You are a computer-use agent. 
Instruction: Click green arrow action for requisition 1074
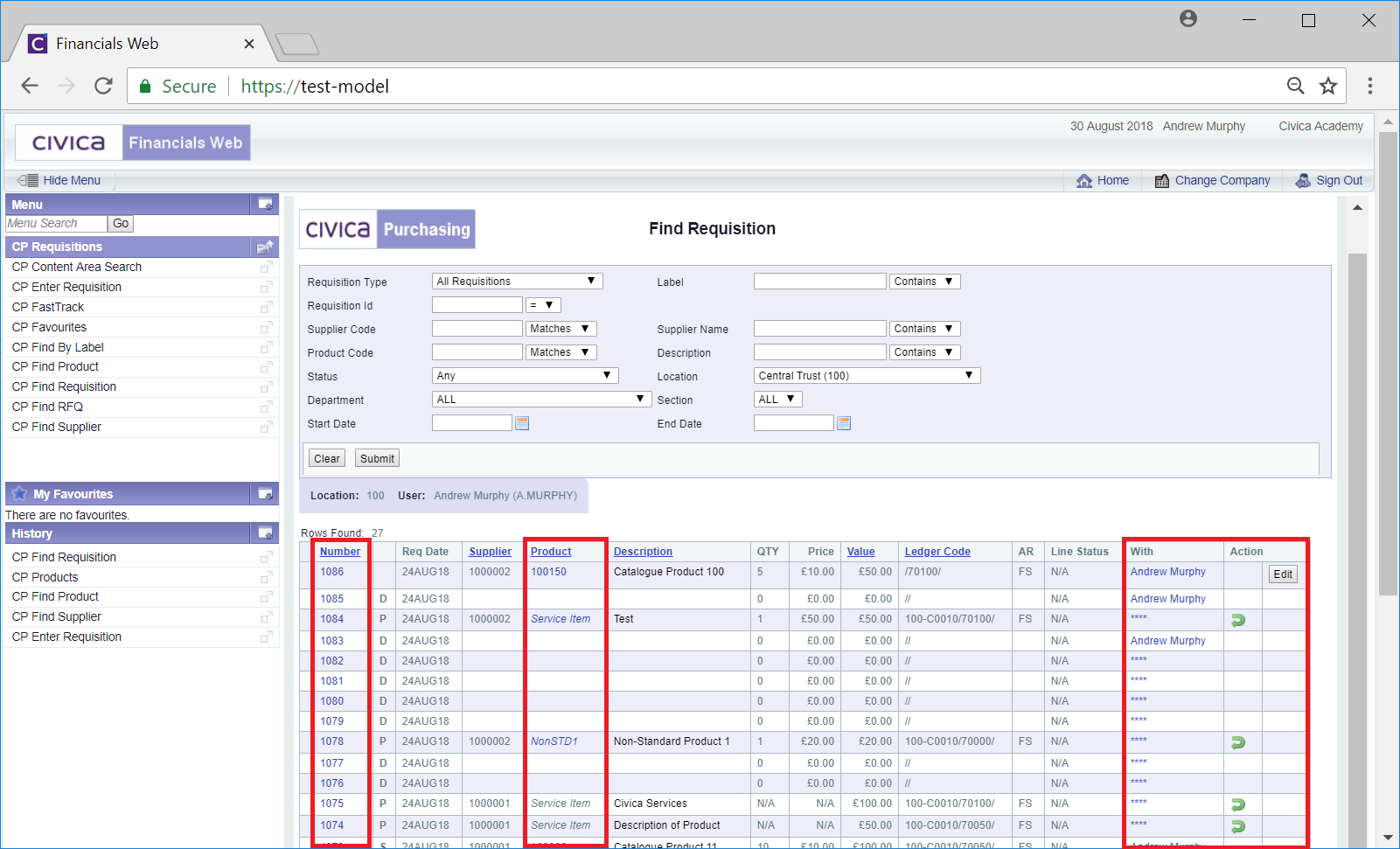pos(1238,826)
